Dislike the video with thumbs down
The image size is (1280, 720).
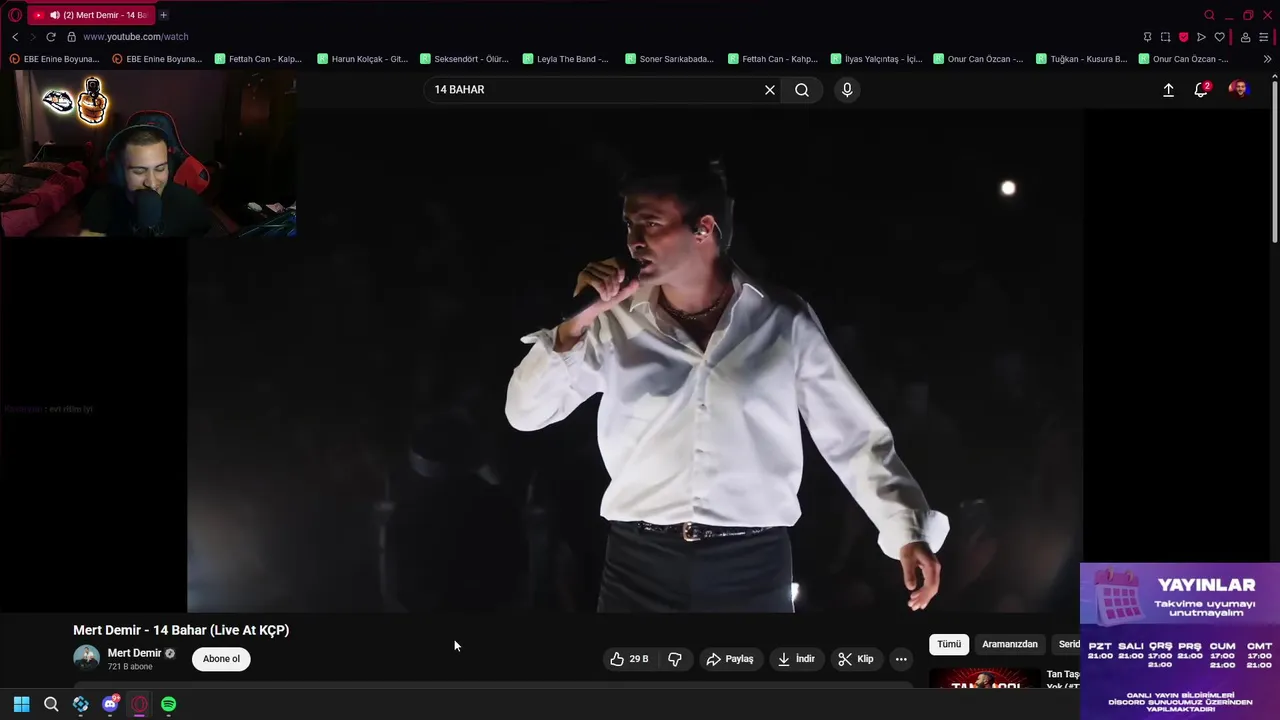tap(675, 659)
